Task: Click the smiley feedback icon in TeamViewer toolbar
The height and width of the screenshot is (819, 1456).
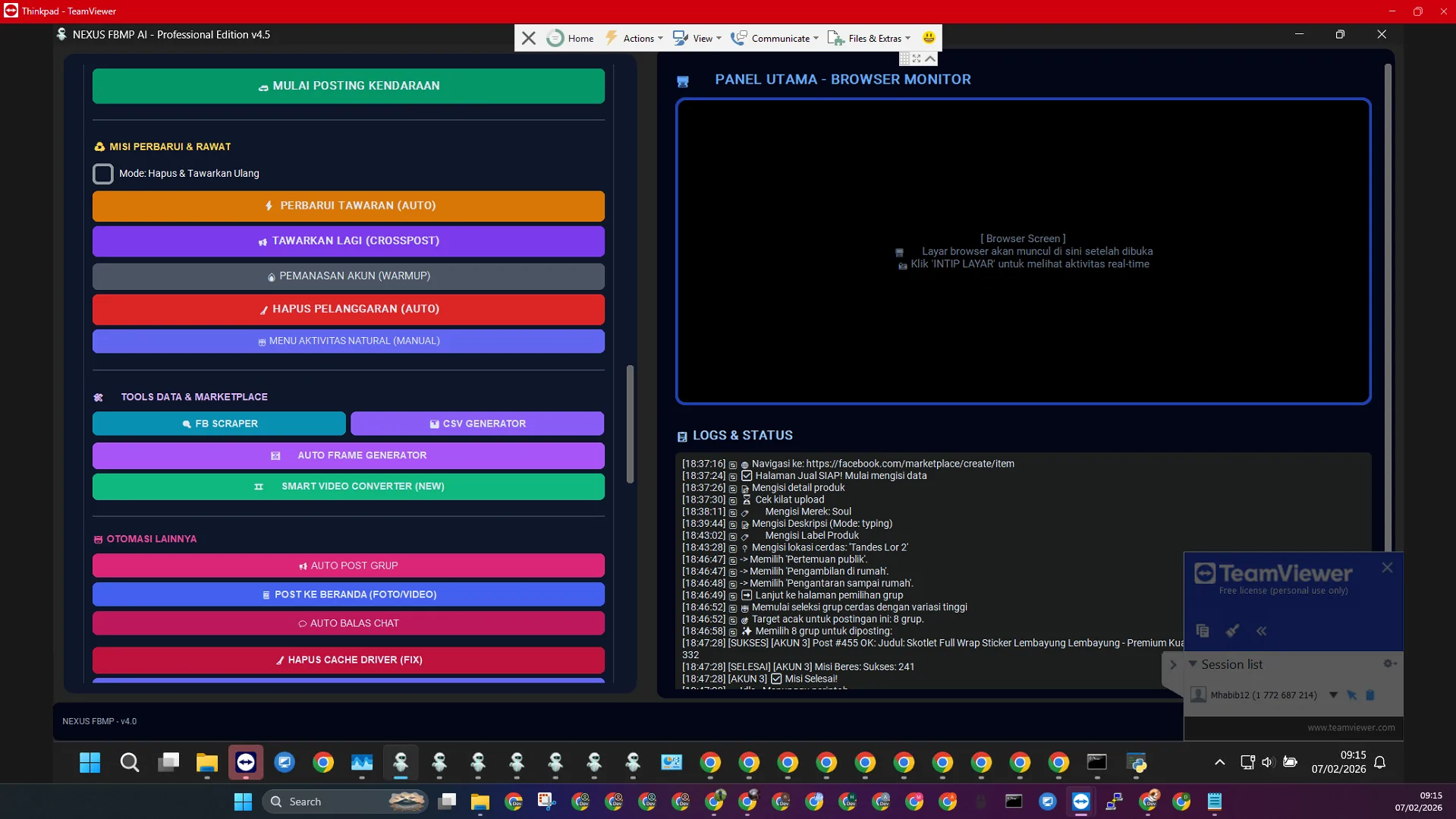Action: tap(929, 38)
